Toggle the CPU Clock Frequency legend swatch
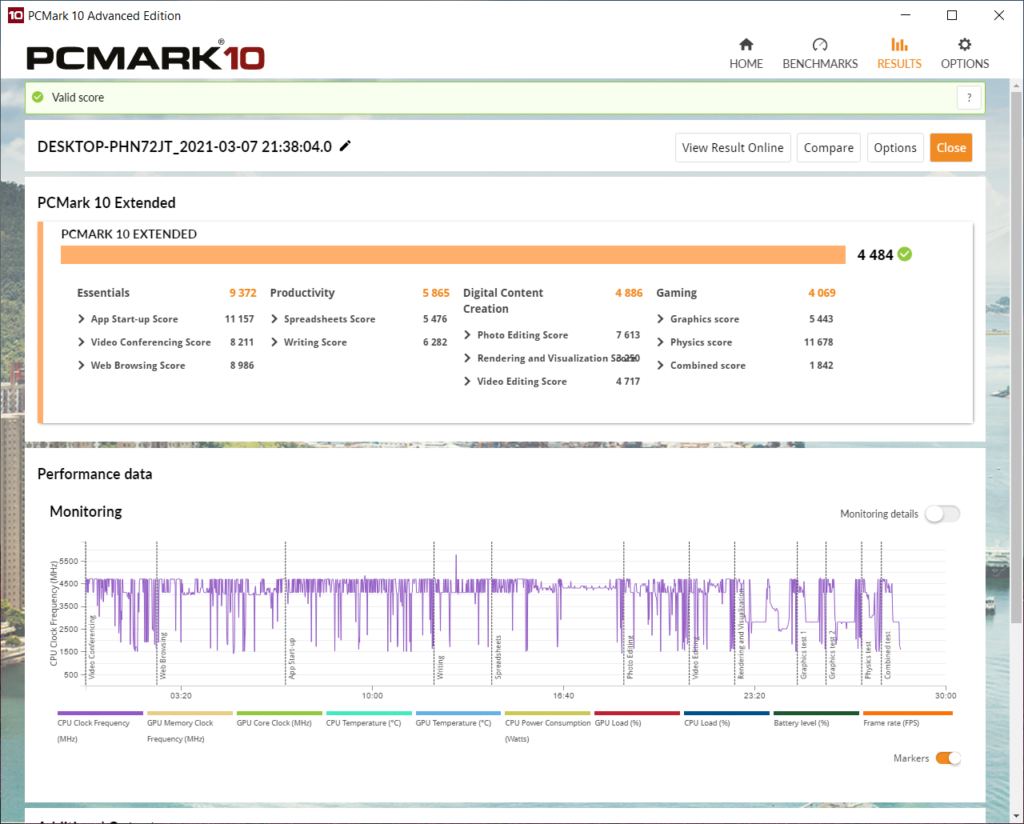The image size is (1024, 824). [100, 713]
